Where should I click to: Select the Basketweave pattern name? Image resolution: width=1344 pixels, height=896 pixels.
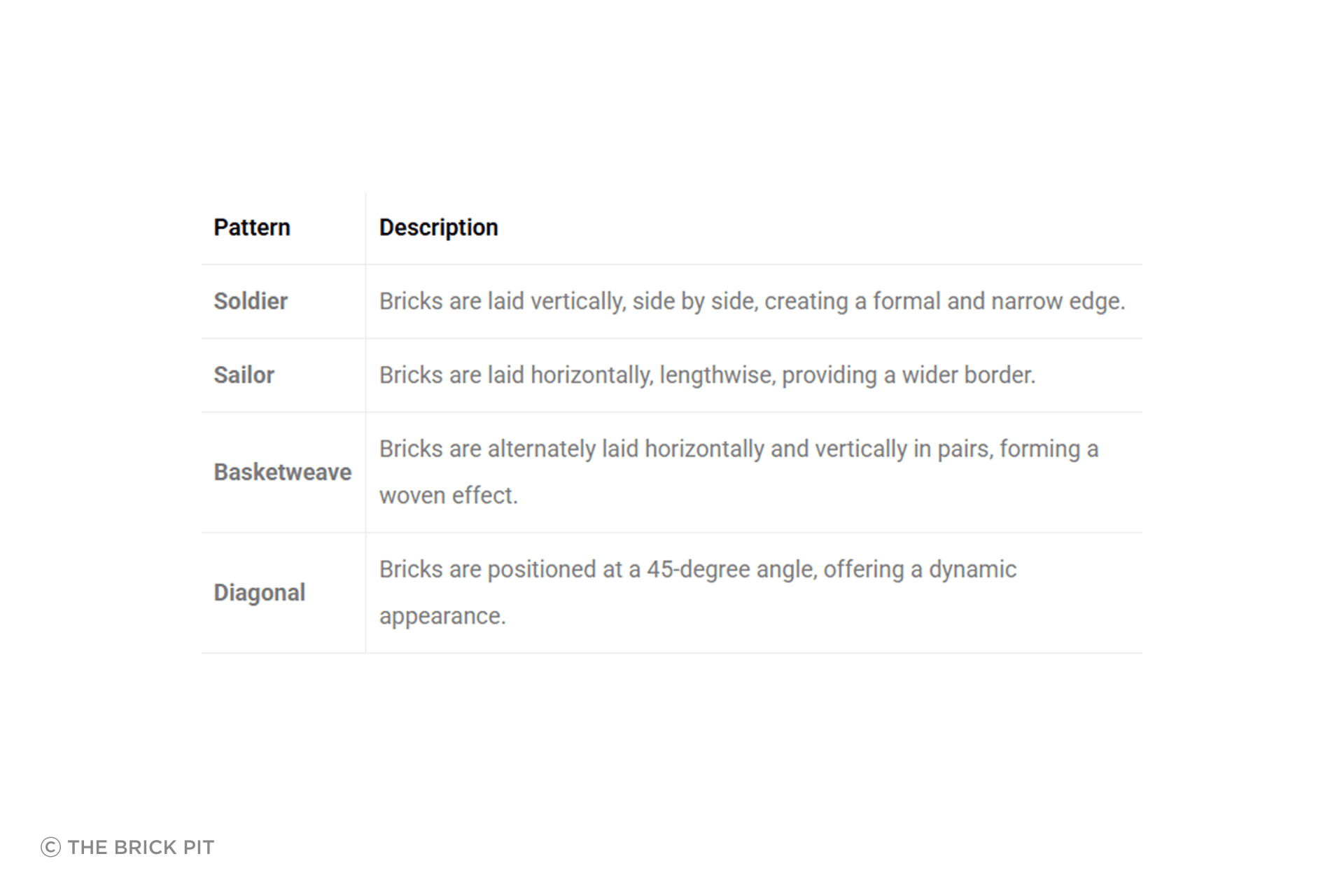(x=283, y=472)
